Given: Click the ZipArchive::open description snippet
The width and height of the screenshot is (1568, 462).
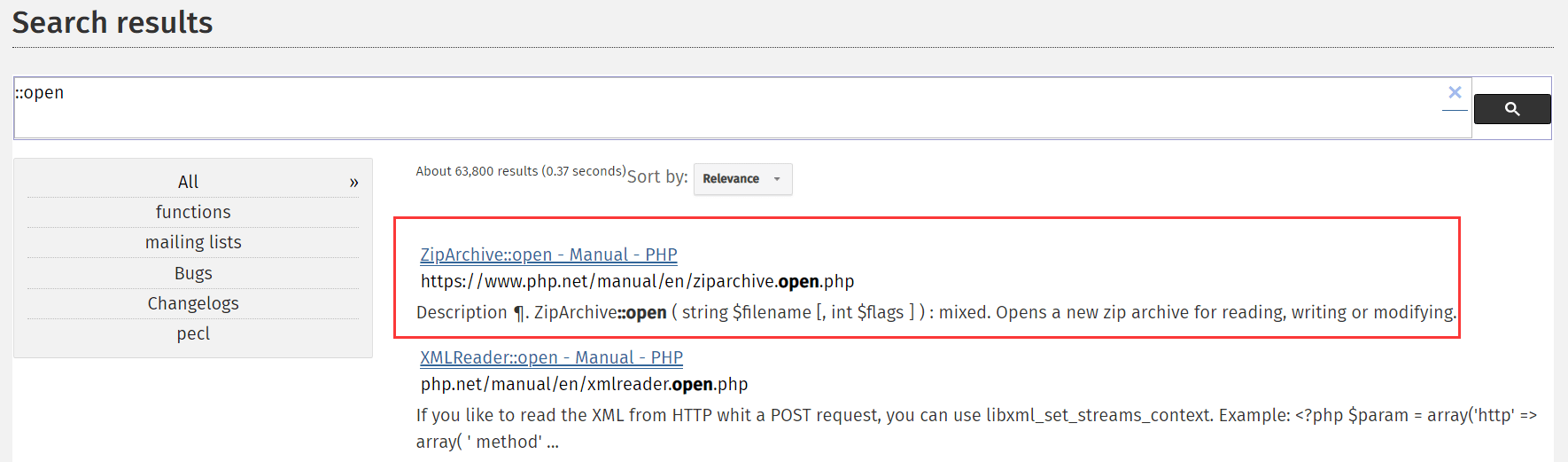Looking at the screenshot, I should 936,313.
